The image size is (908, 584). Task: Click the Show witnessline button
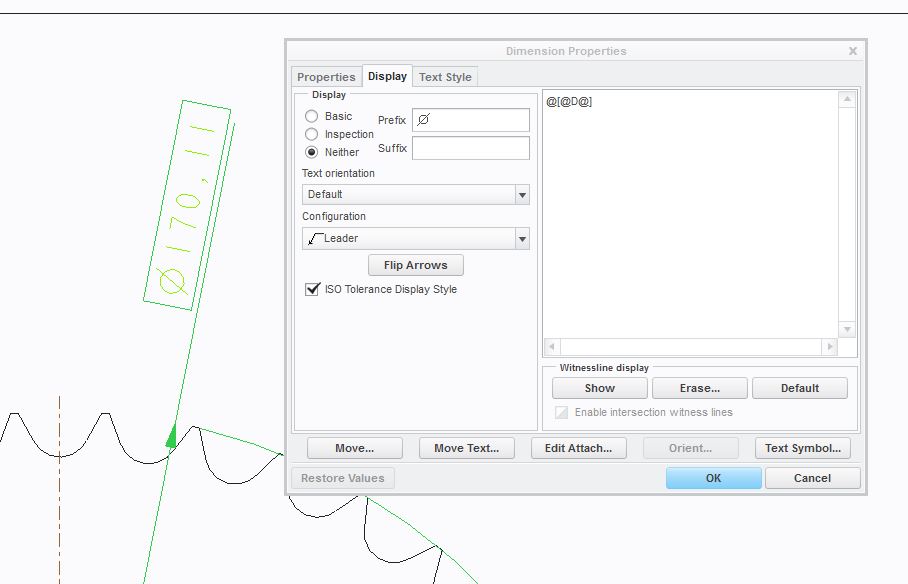click(599, 388)
